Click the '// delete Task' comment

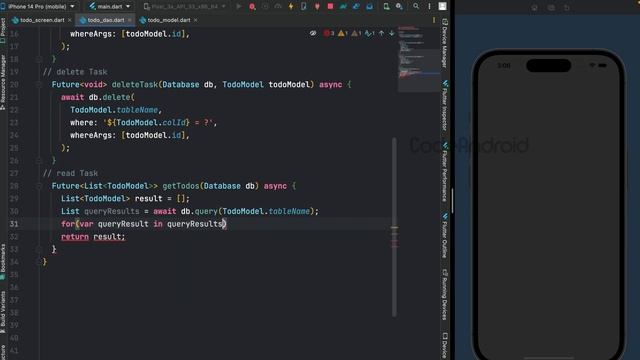click(x=75, y=72)
